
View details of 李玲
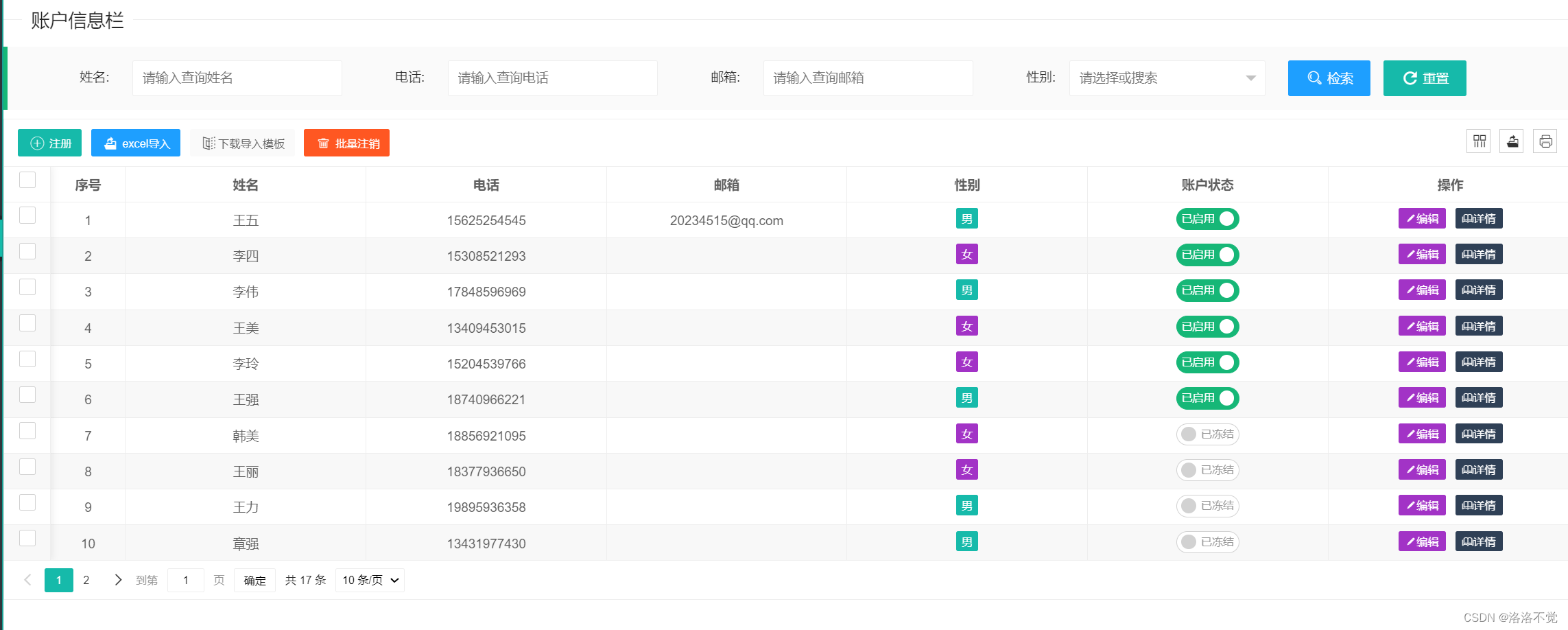[x=1479, y=362]
